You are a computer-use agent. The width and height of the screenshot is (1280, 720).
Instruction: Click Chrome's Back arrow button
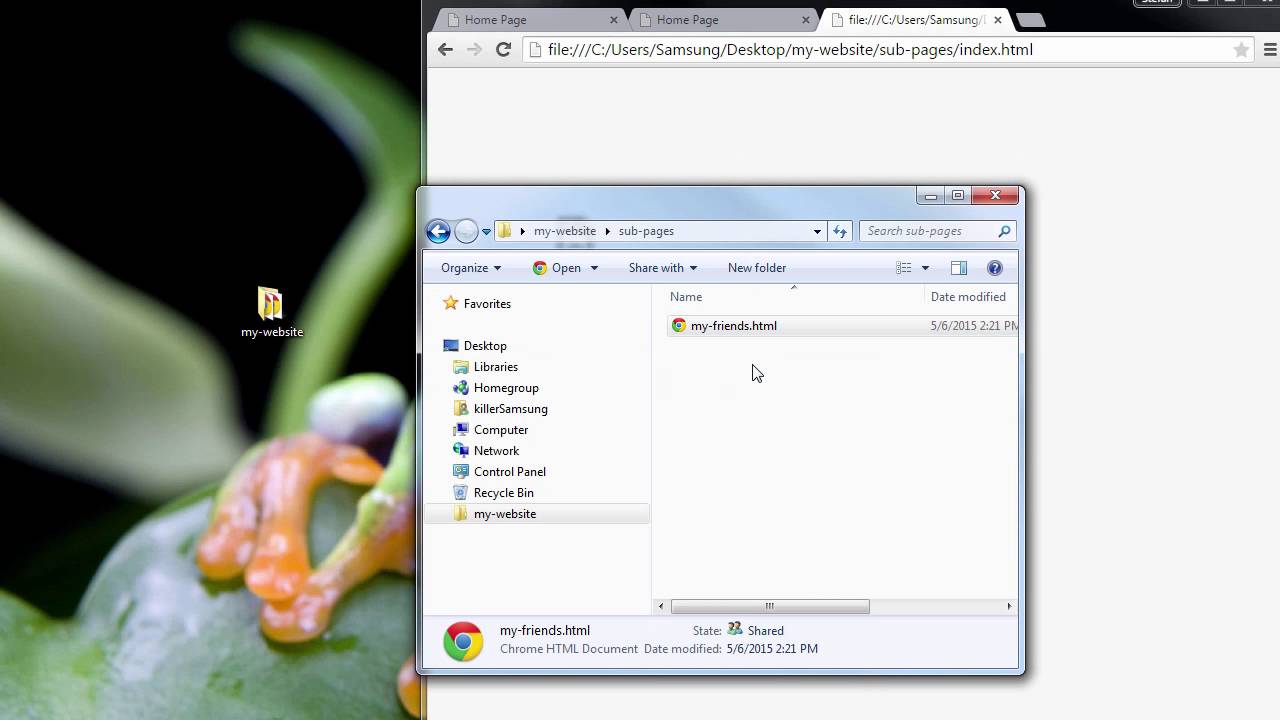[446, 49]
